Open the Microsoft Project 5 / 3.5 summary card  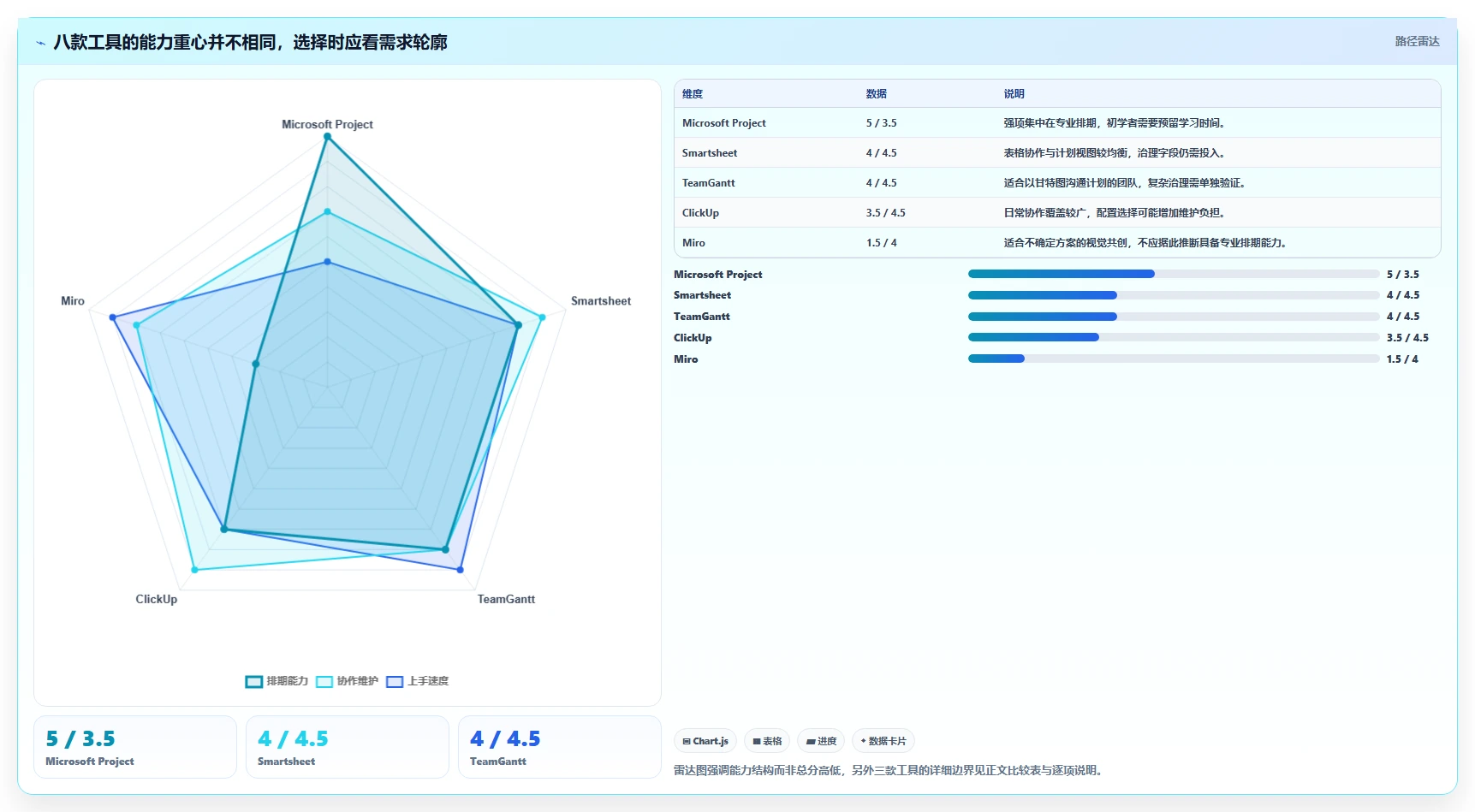(135, 747)
